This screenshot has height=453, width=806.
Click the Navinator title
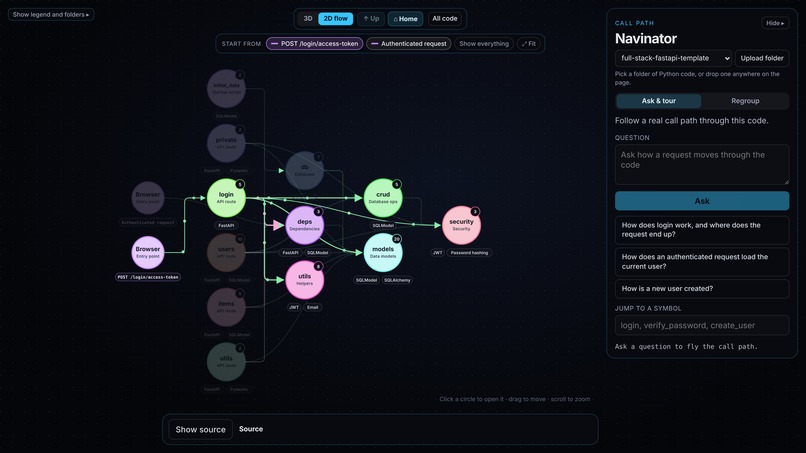646,39
